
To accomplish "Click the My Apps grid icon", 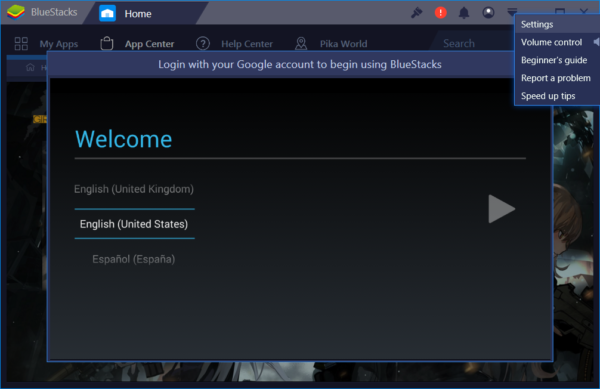I will 21,44.
